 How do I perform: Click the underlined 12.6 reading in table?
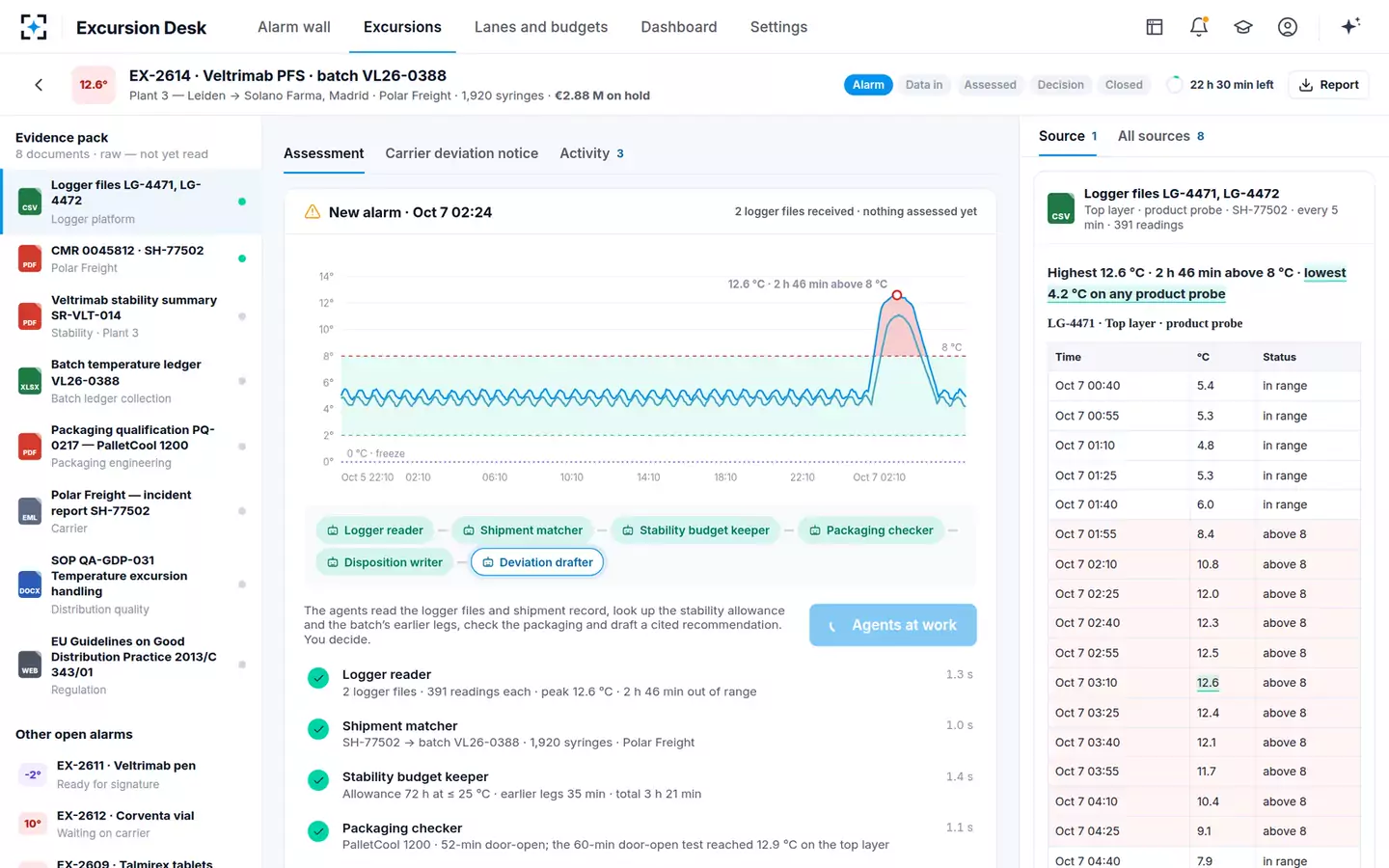tap(1208, 683)
